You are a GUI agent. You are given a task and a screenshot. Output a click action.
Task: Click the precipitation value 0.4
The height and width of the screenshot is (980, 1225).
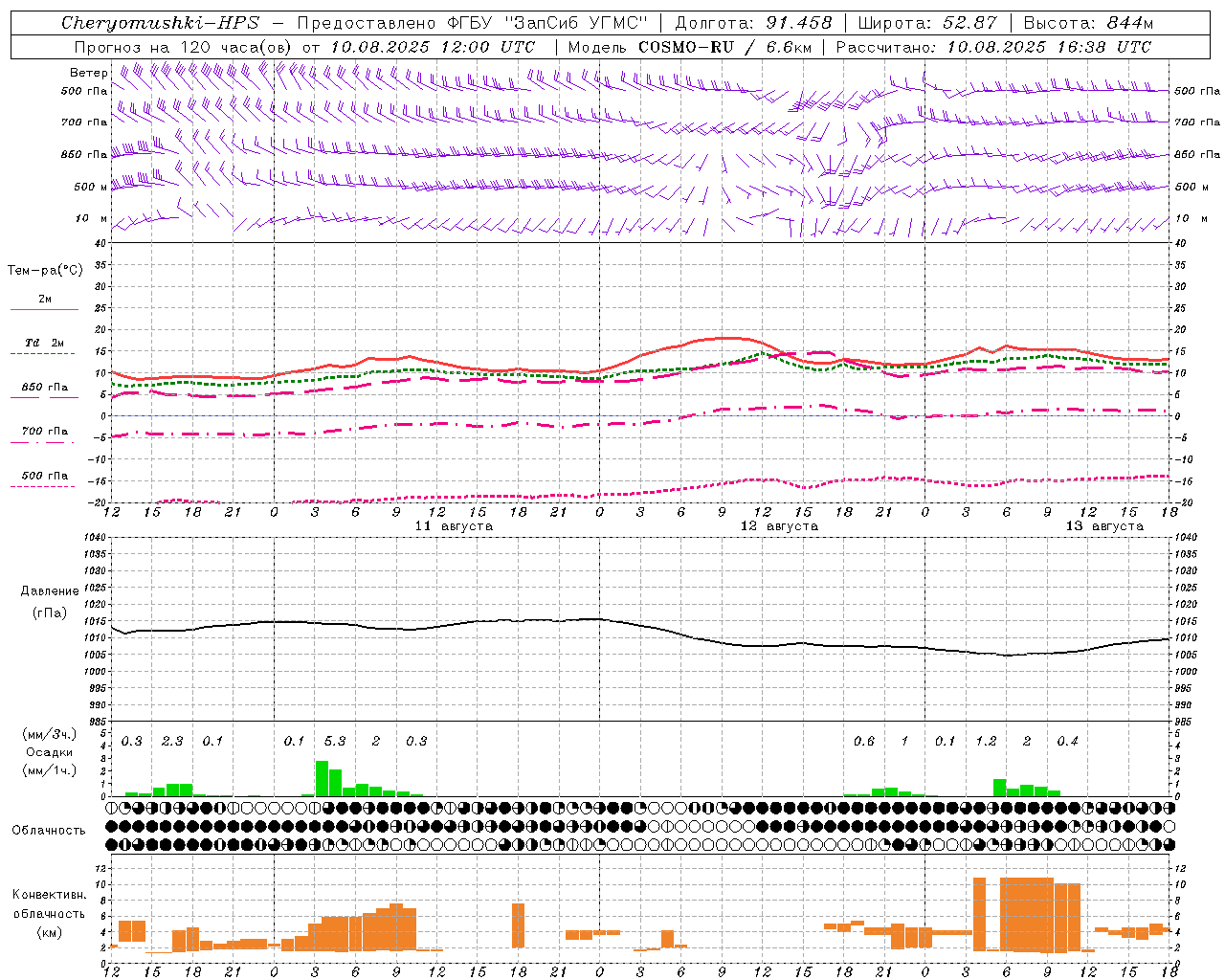[1067, 742]
